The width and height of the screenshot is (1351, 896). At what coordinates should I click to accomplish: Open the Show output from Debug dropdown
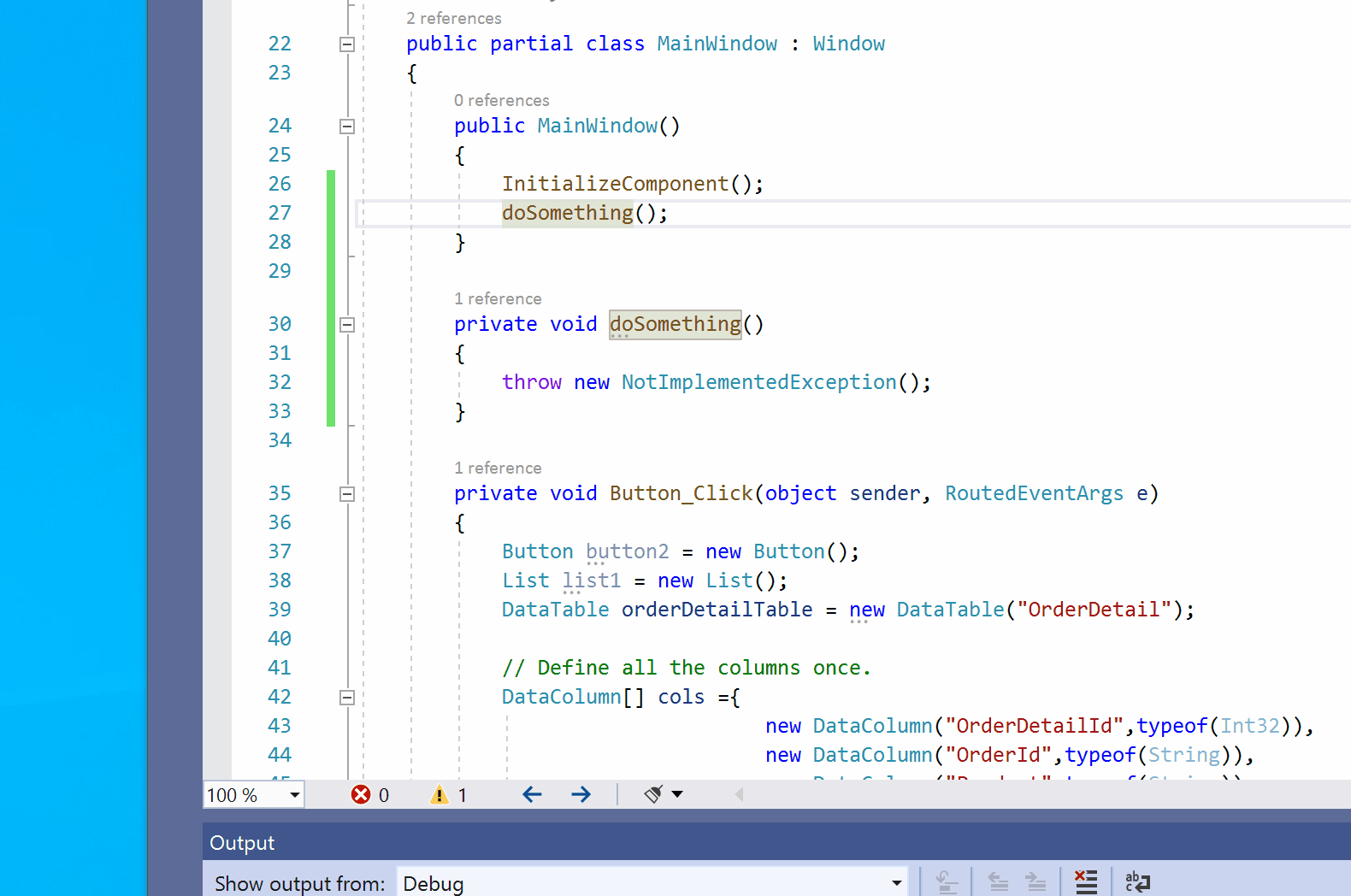coord(896,883)
